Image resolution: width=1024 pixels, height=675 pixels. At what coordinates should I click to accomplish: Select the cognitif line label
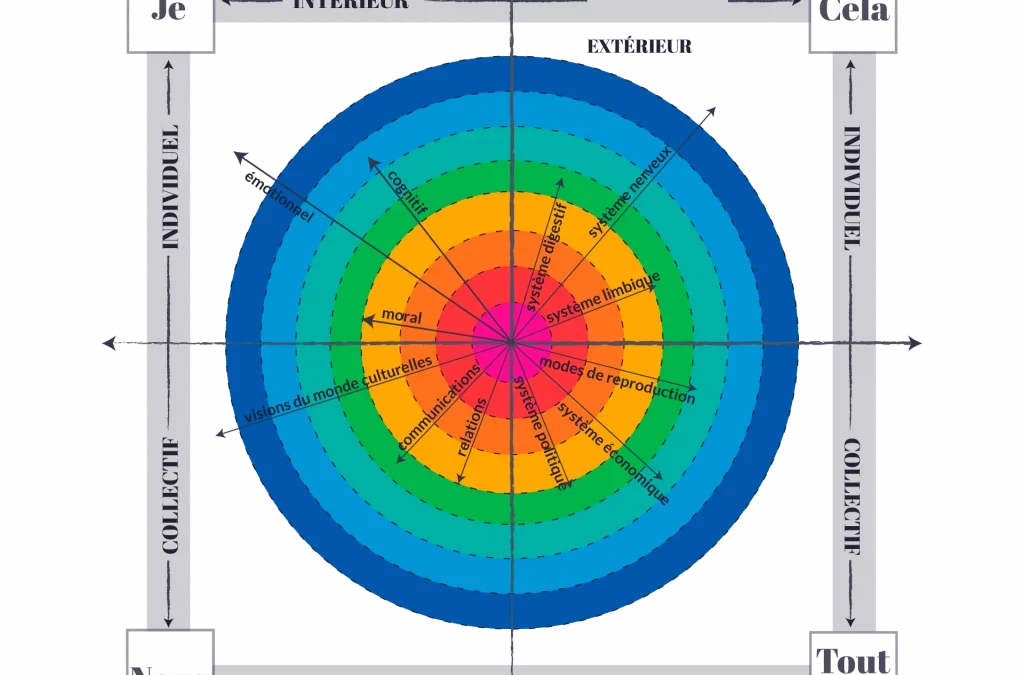[x=407, y=194]
